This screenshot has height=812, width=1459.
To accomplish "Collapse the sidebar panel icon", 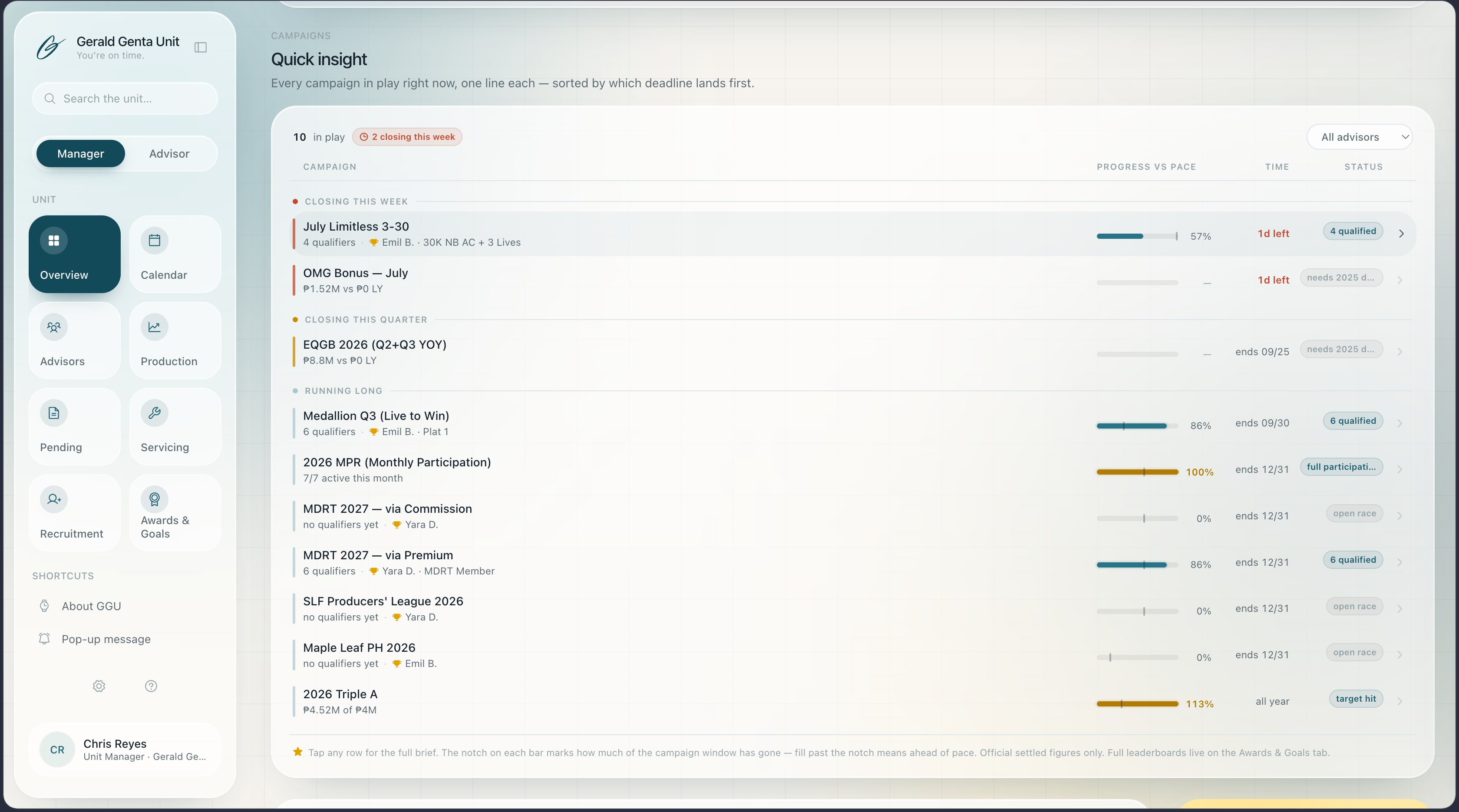I will (x=201, y=47).
